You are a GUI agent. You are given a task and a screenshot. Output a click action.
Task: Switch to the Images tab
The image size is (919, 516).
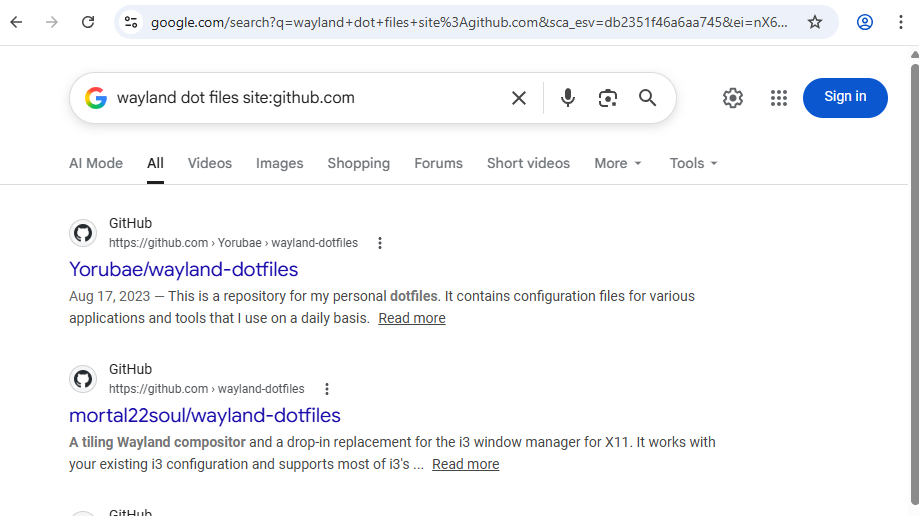pos(279,163)
